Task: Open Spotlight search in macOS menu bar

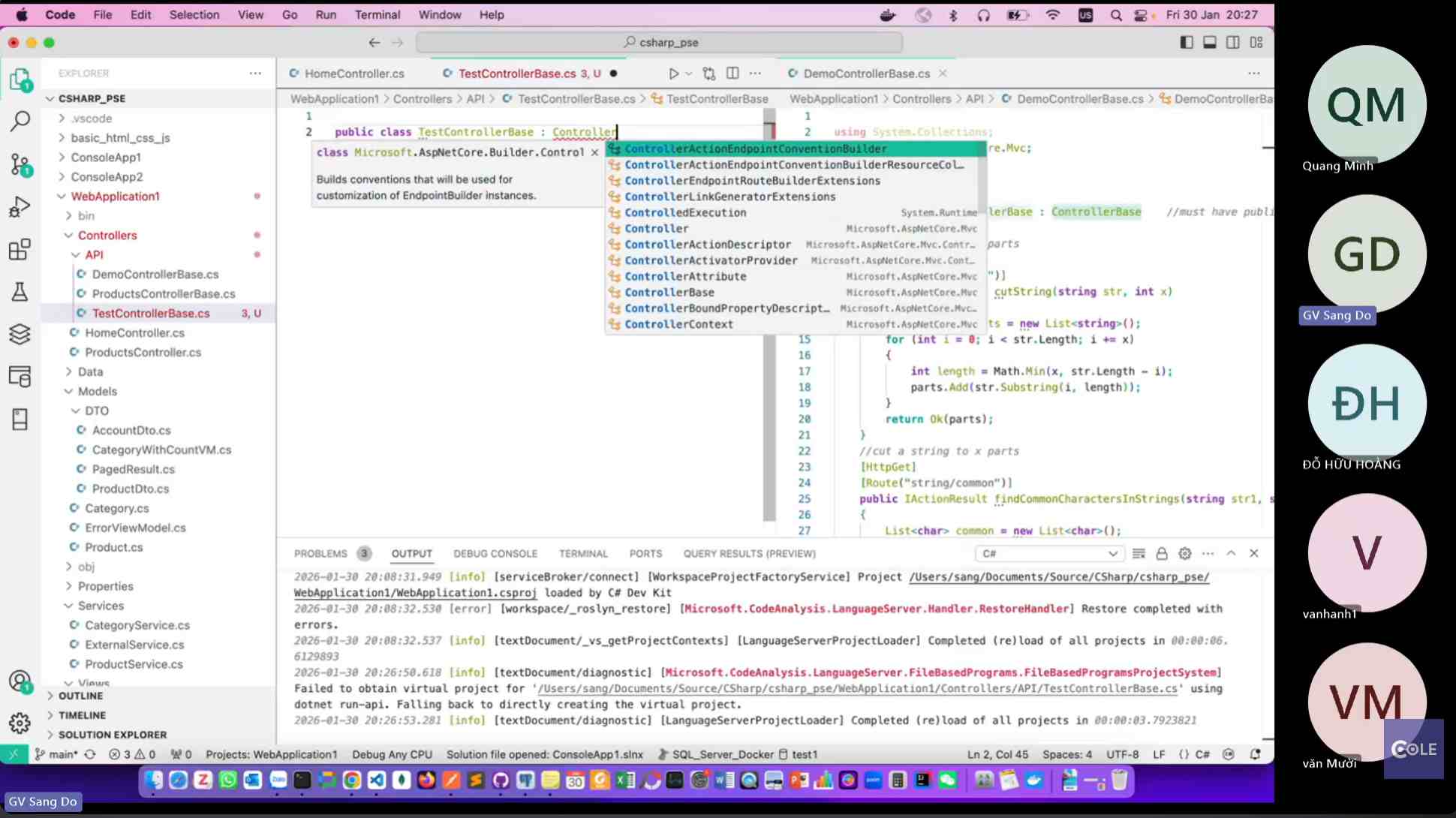Action: (x=1116, y=14)
